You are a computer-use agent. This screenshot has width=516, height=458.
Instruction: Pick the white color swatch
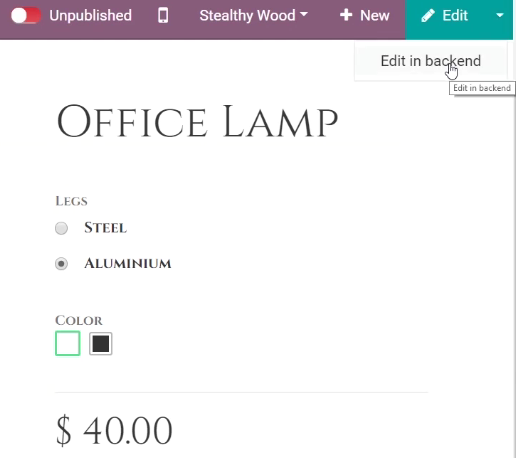pos(68,343)
